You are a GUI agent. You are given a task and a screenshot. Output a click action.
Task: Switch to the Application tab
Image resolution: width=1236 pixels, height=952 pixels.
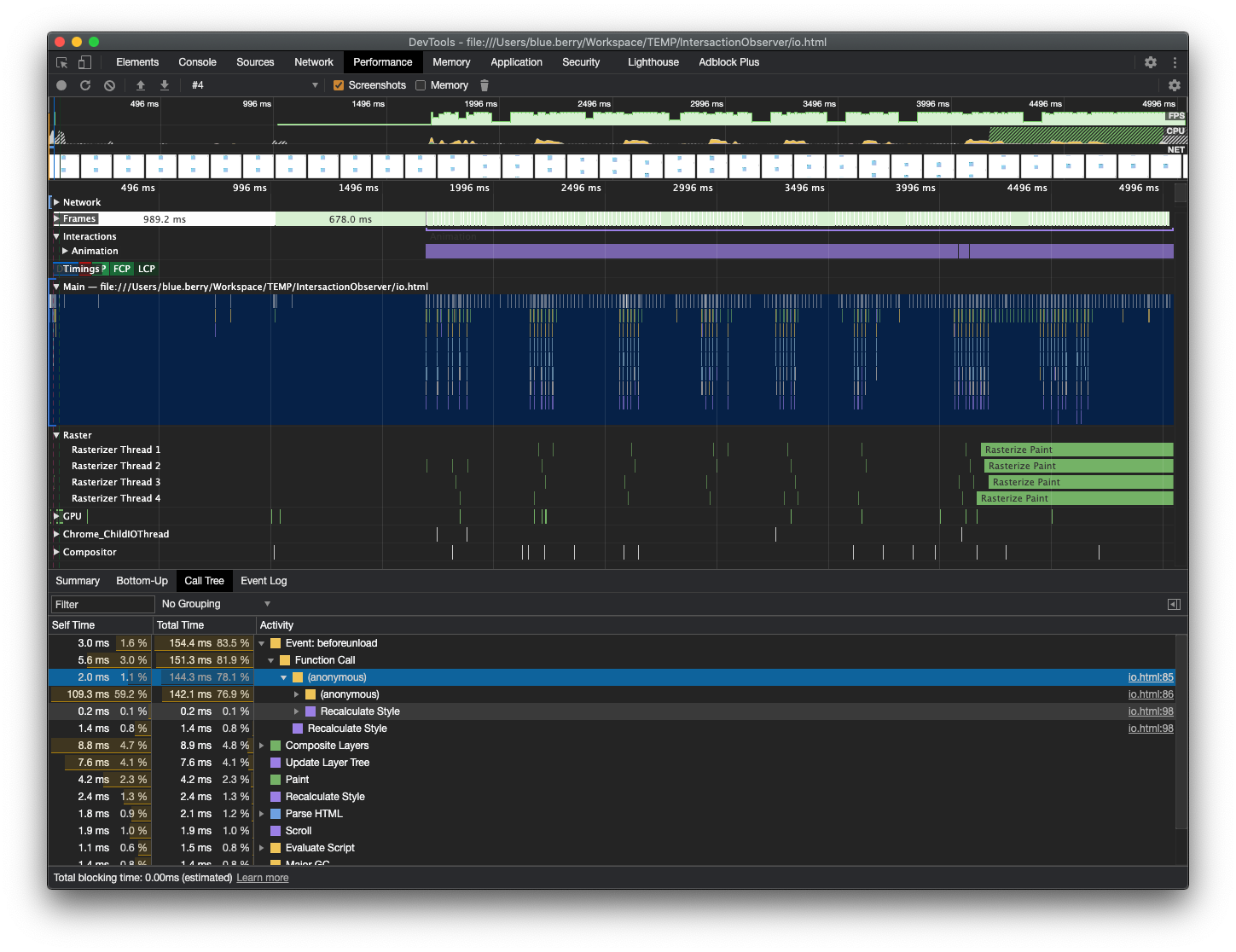pyautogui.click(x=516, y=62)
